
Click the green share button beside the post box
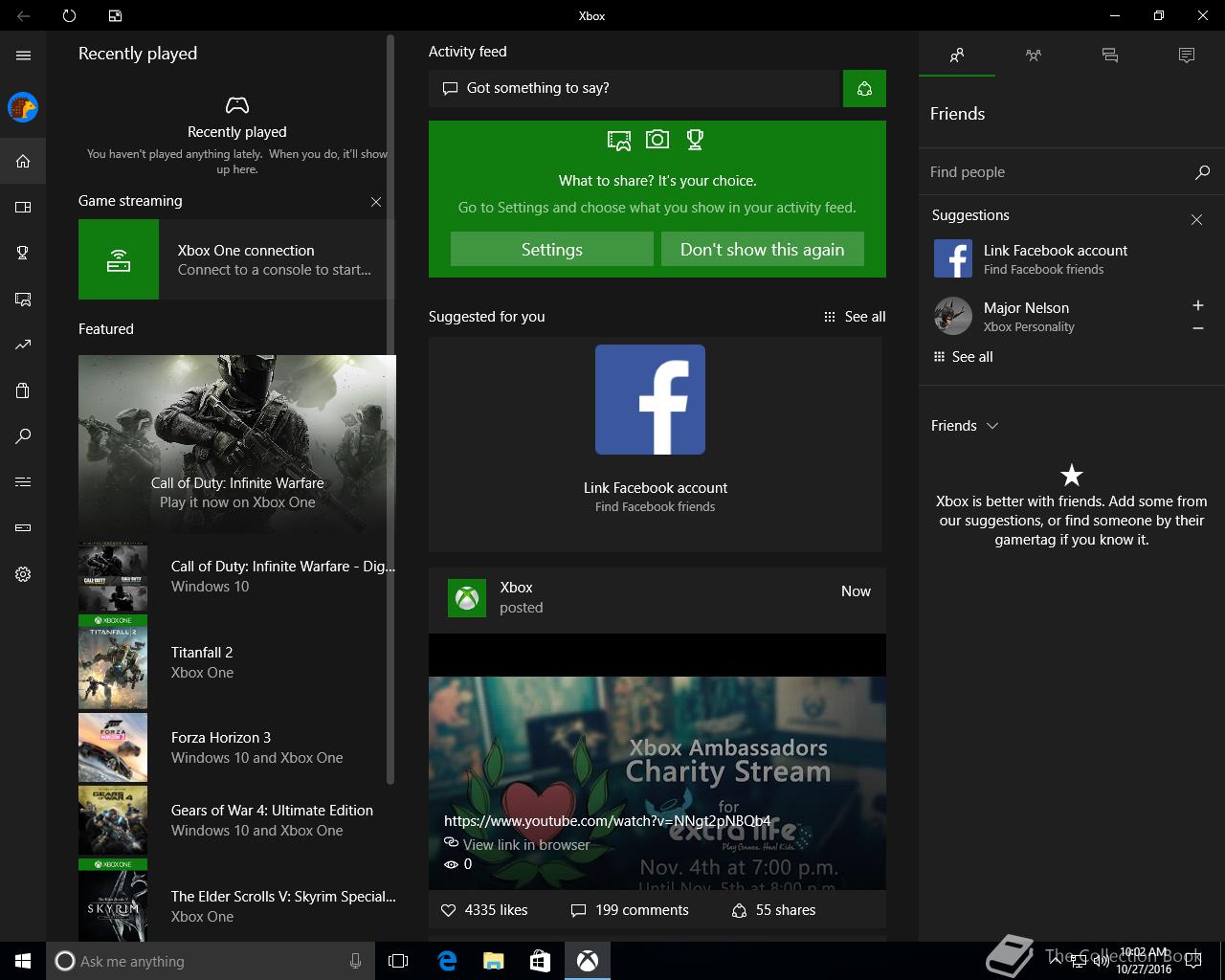click(864, 88)
